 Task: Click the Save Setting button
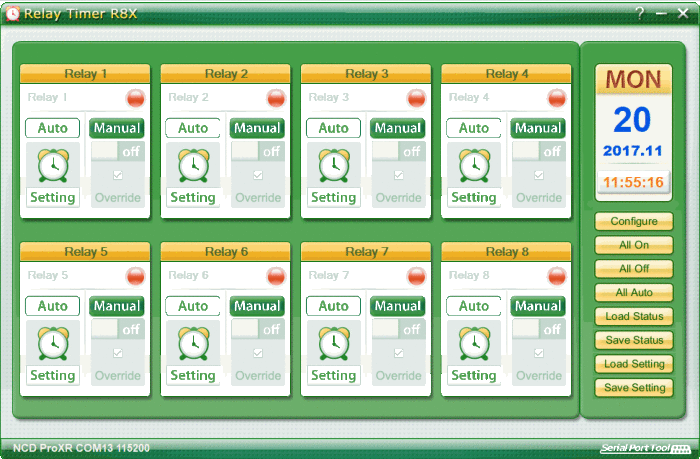point(634,388)
